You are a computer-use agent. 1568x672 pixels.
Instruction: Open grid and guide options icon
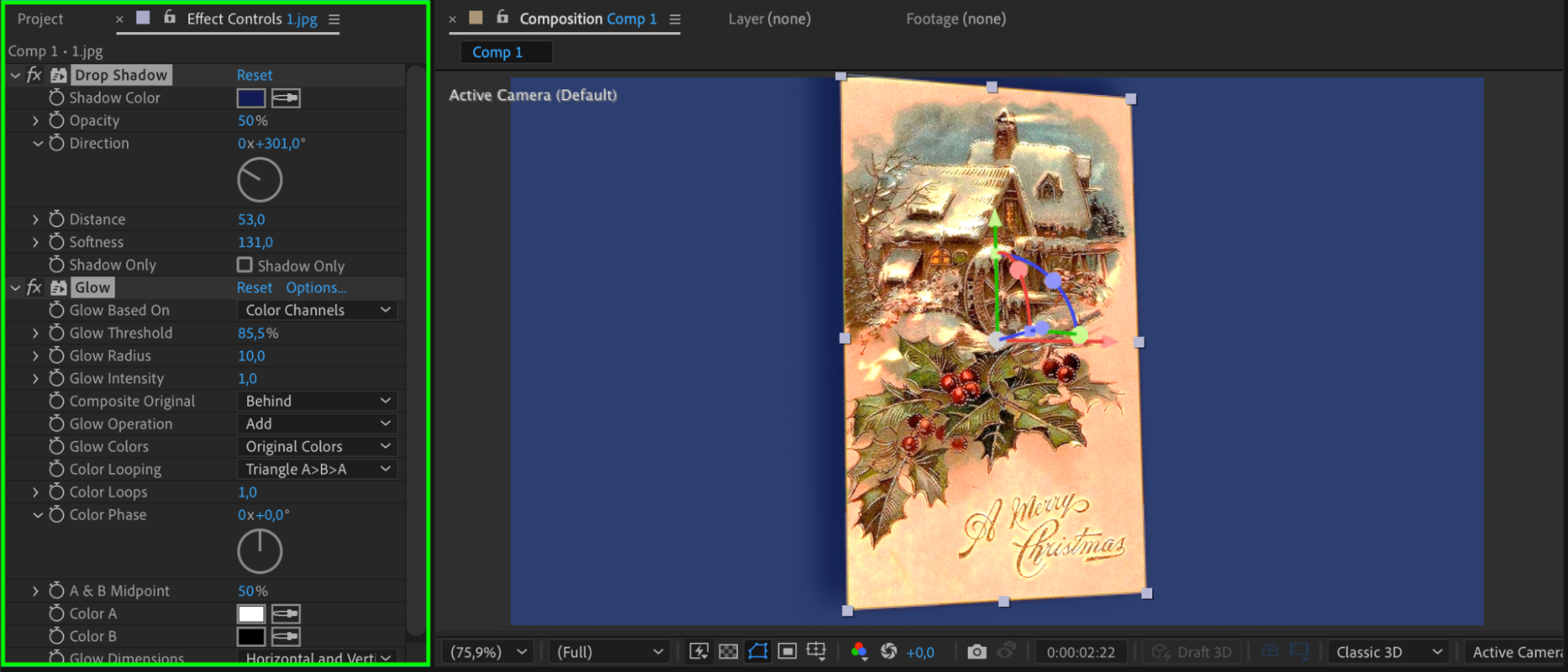(x=817, y=652)
